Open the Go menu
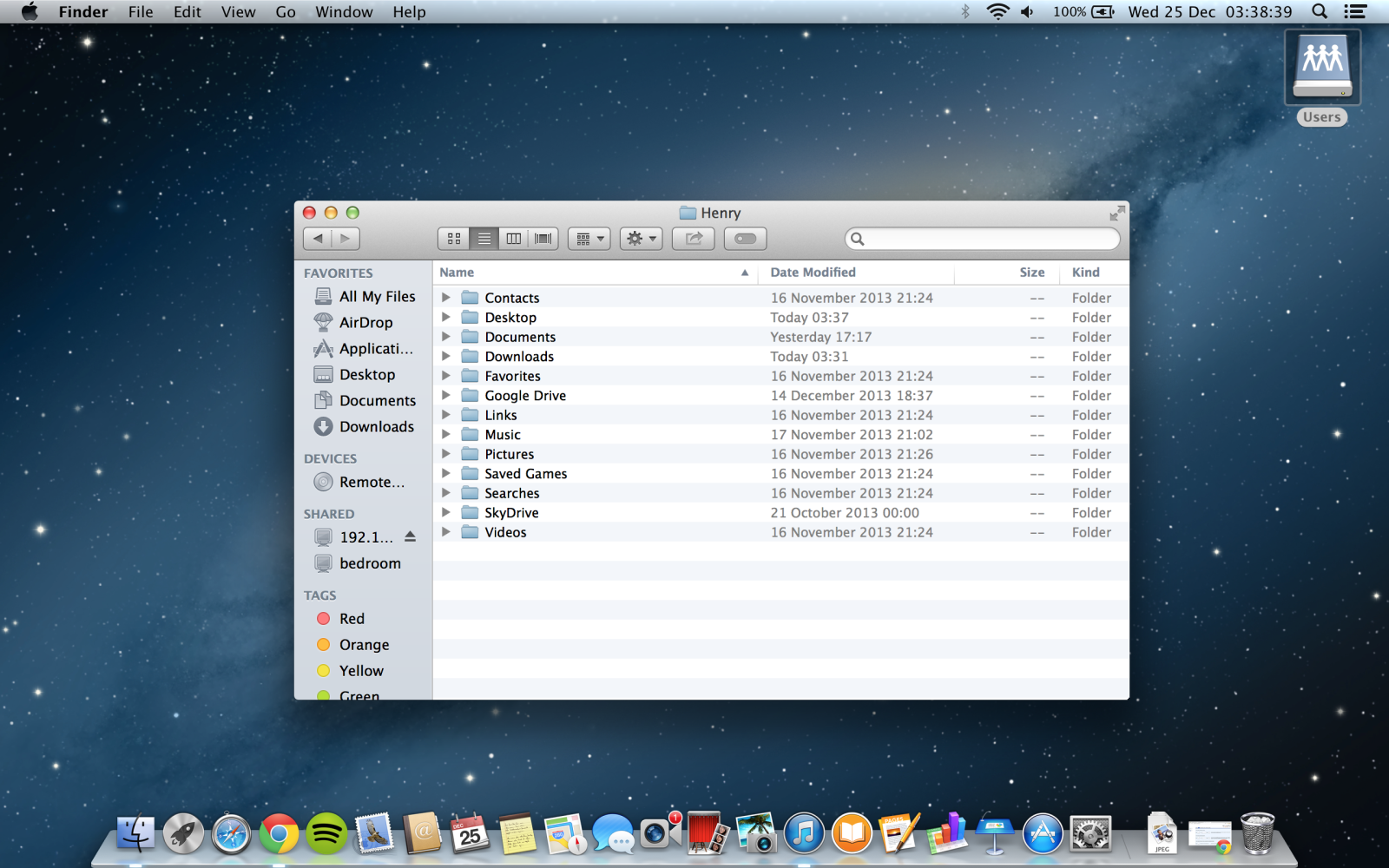 click(x=286, y=12)
